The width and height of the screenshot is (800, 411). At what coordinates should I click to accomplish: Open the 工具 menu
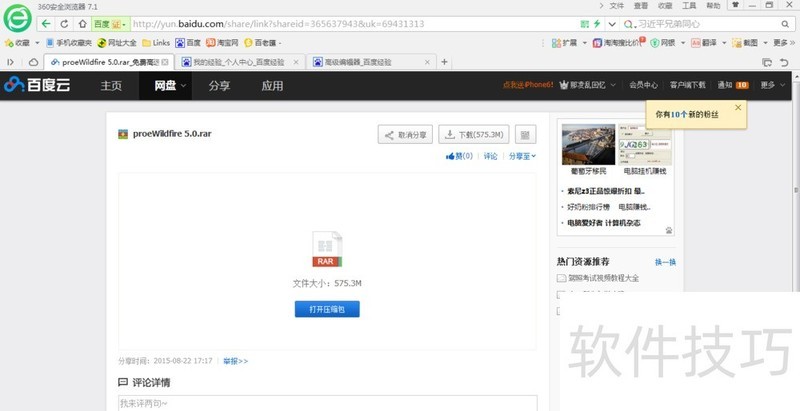tap(689, 6)
